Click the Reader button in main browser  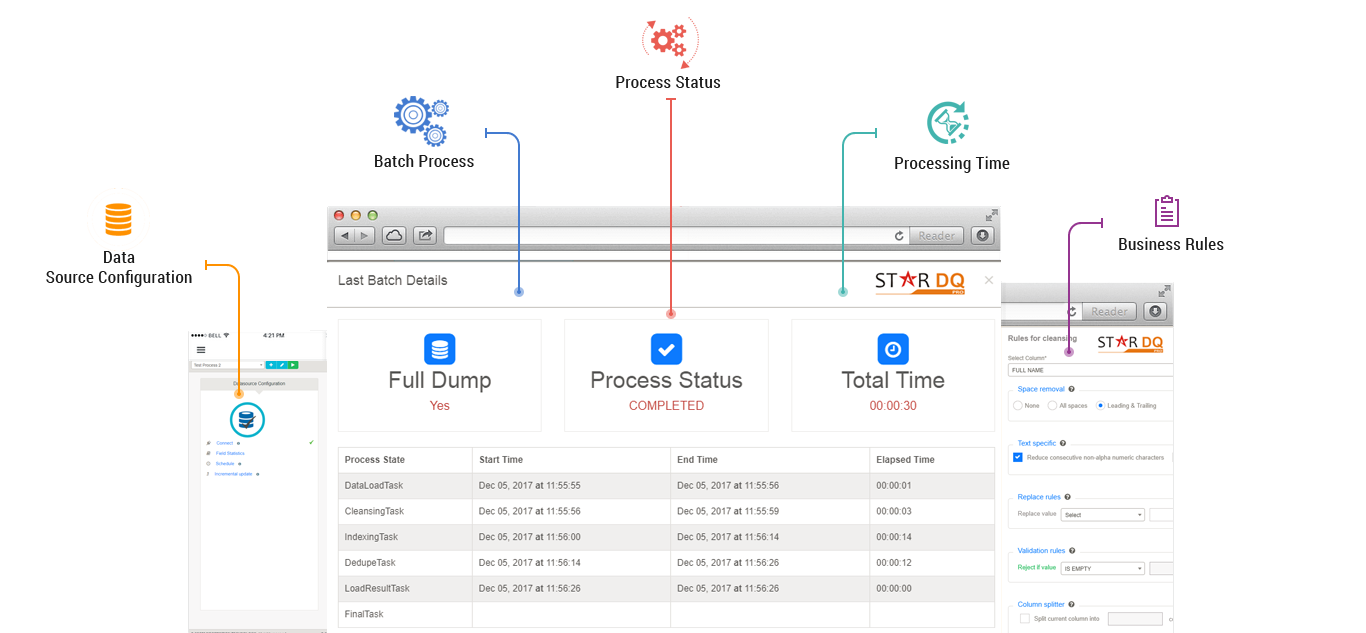point(936,236)
